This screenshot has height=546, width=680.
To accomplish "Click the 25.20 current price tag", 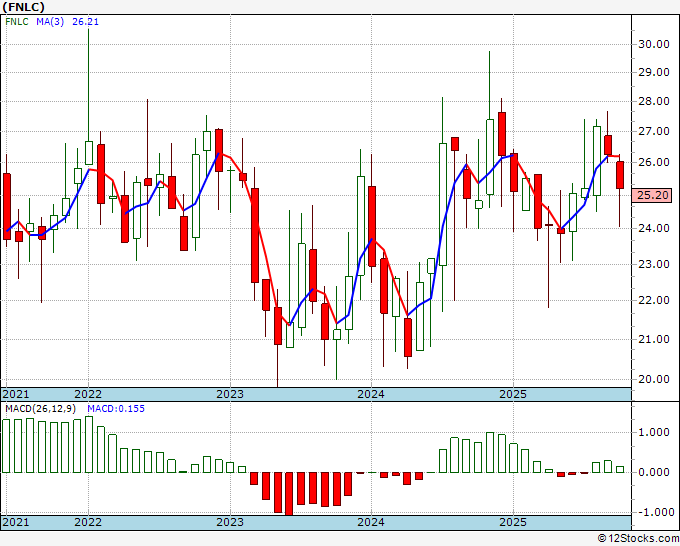I will pyautogui.click(x=653, y=195).
